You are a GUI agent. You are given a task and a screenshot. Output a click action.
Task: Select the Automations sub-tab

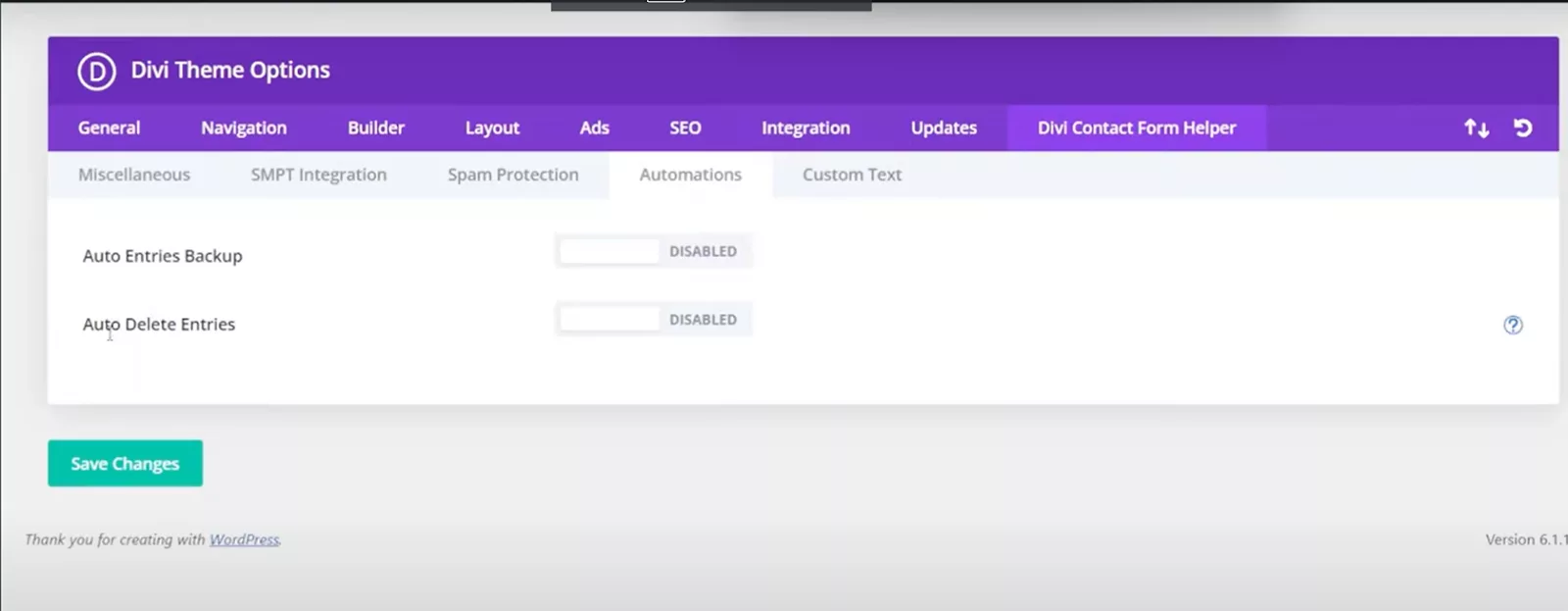click(x=691, y=175)
